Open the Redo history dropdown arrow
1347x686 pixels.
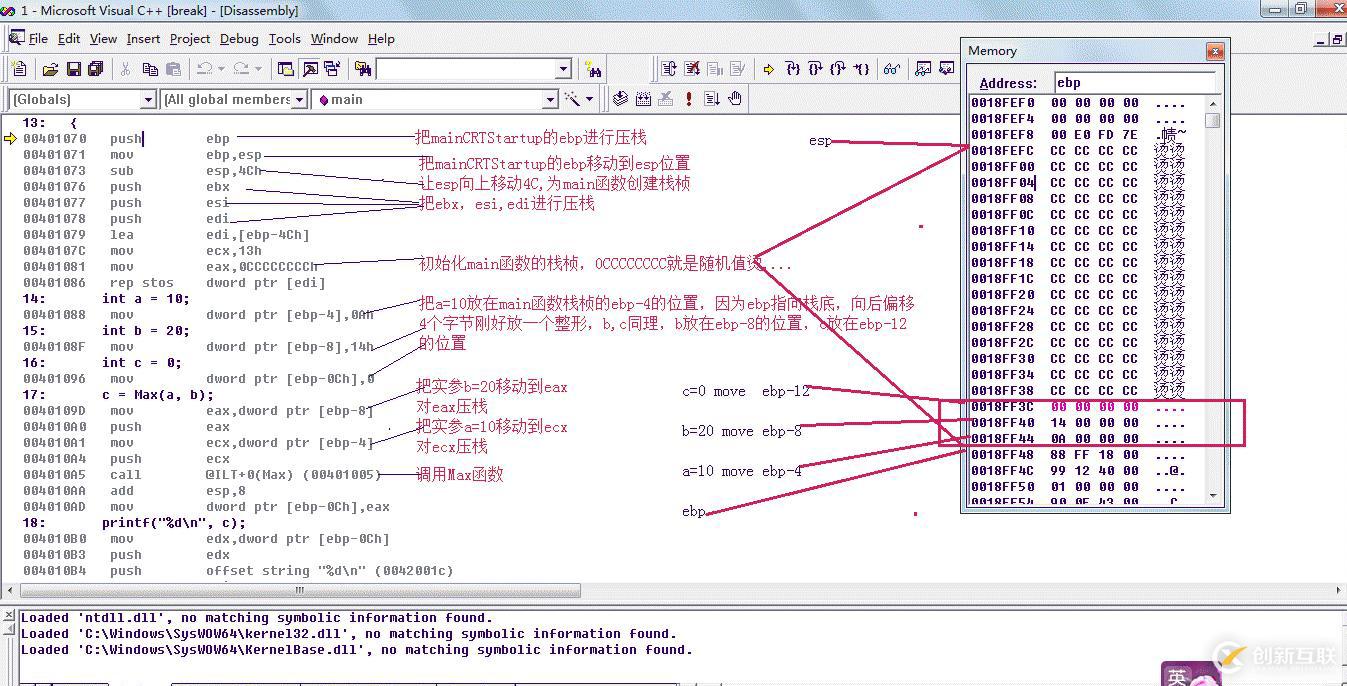pos(258,69)
